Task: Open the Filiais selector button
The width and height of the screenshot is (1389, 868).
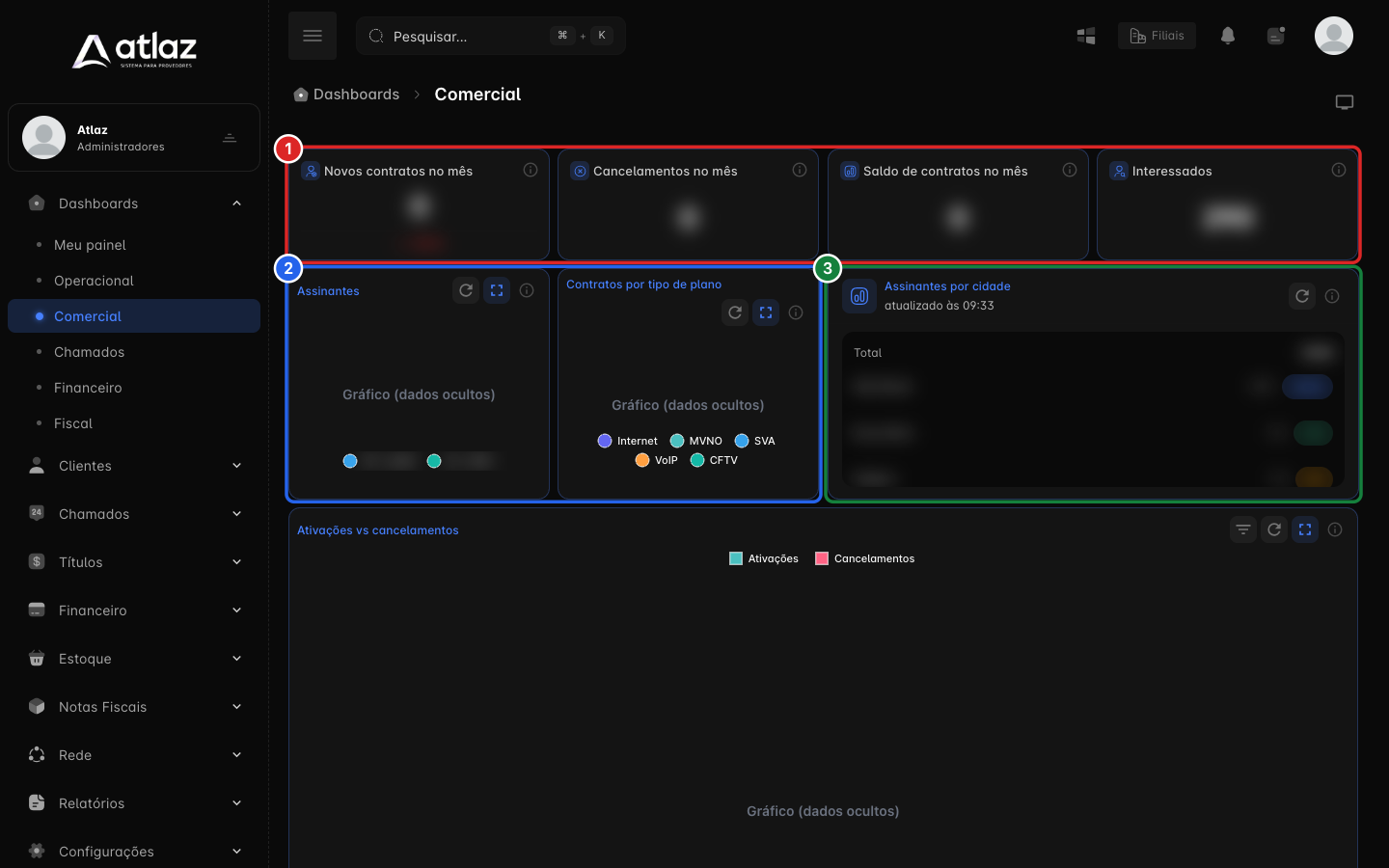Action: pos(1157,36)
